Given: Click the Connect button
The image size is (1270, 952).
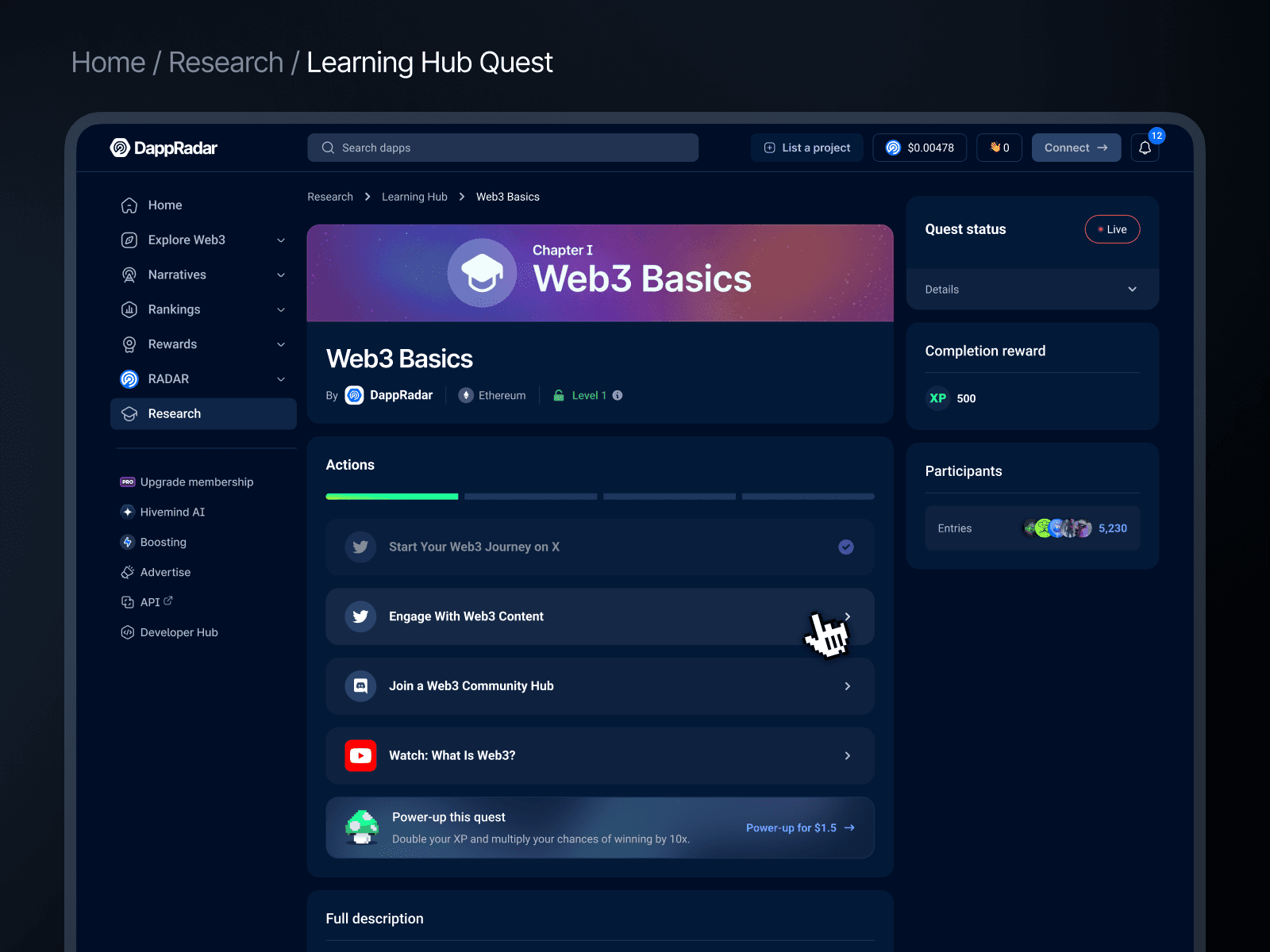Looking at the screenshot, I should (x=1076, y=148).
